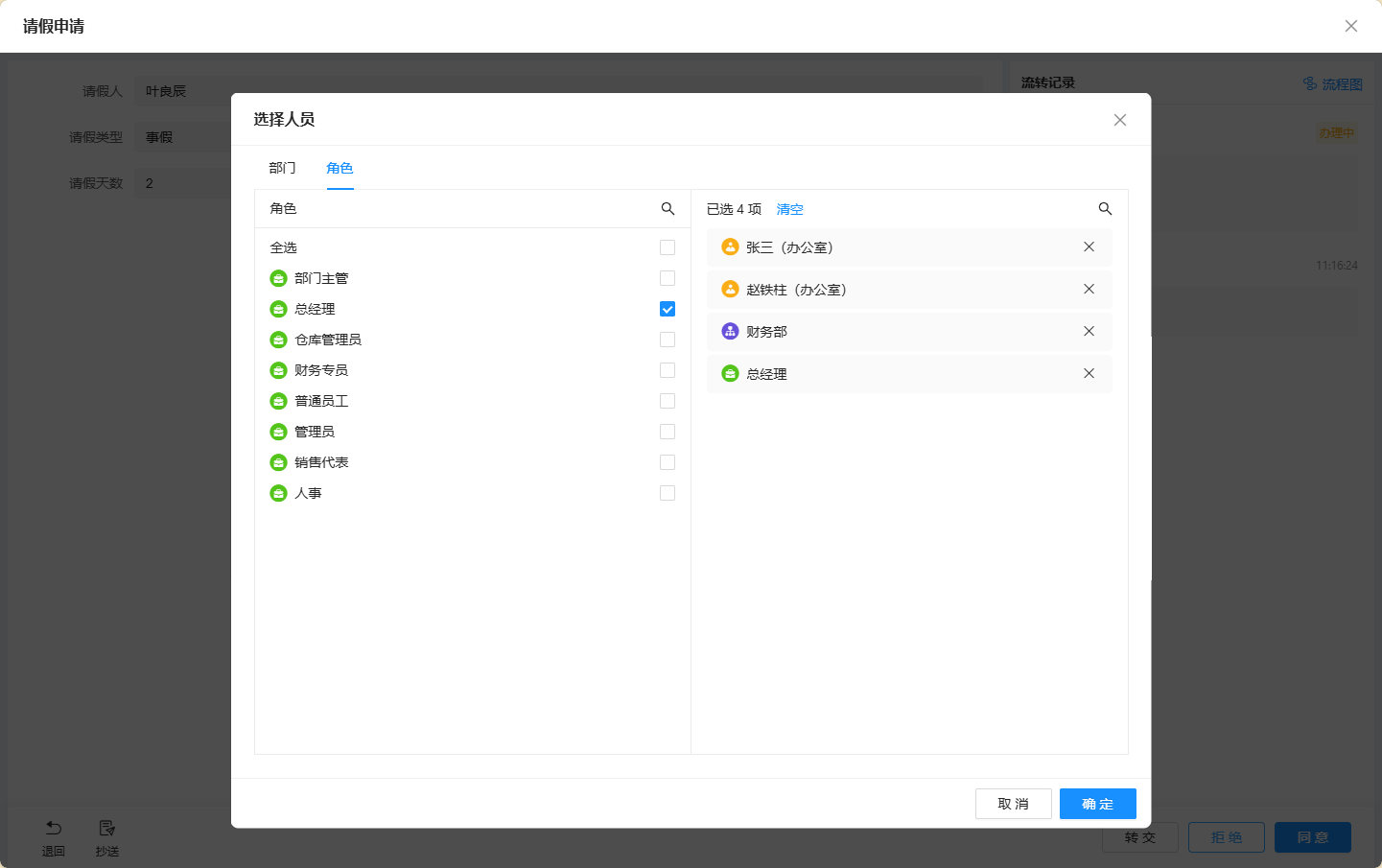Select the 销售代表 role row
1382x868 pixels.
point(321,462)
